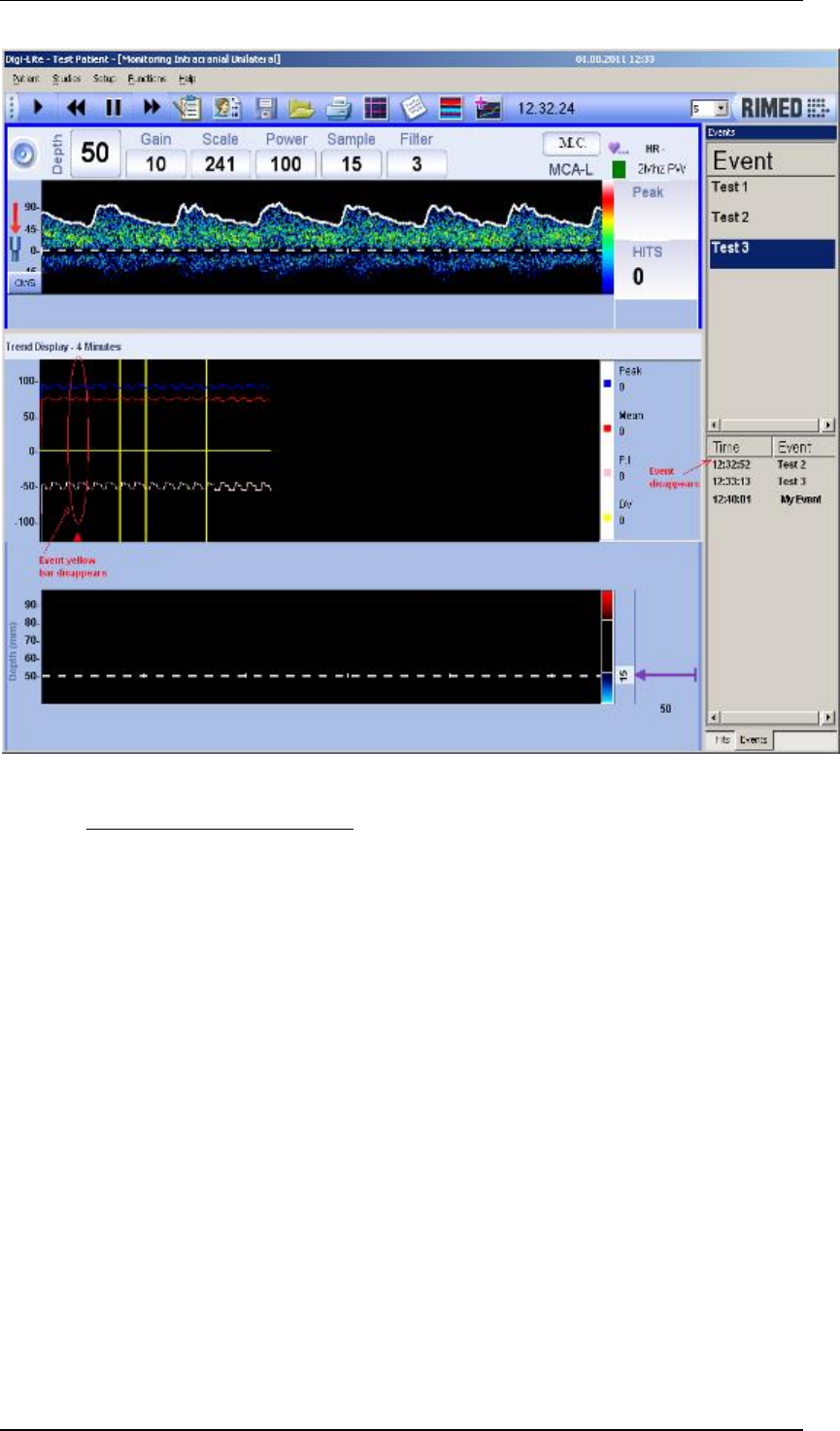This screenshot has height=1431, width=840.
Task: Open the Patient menu
Action: 25,78
